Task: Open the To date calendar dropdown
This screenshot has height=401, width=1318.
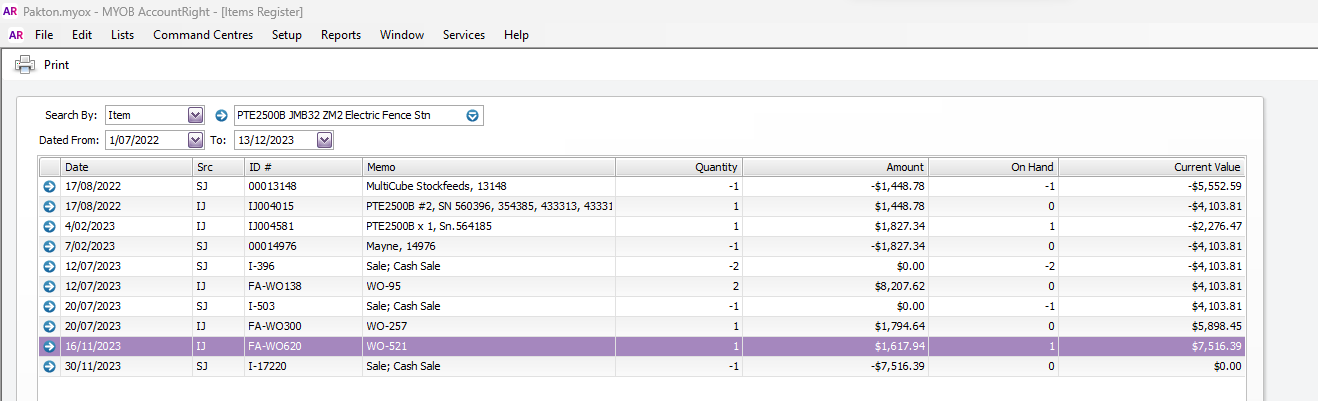Action: [x=324, y=140]
